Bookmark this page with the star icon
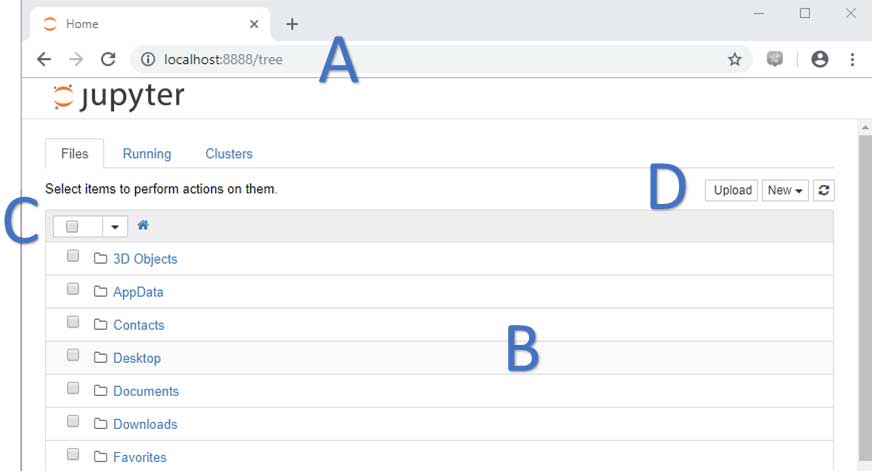The width and height of the screenshot is (872, 475). (x=735, y=59)
